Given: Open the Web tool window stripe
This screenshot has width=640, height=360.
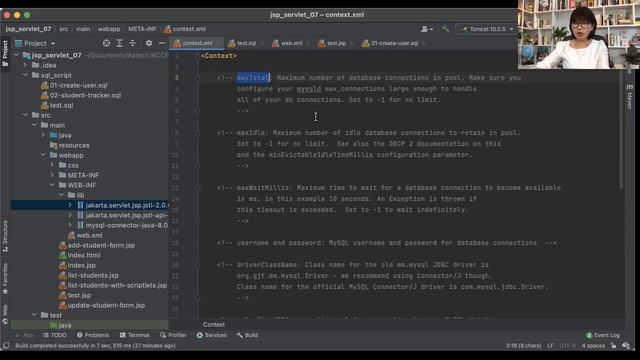Looking at the screenshot, I should [5, 314].
